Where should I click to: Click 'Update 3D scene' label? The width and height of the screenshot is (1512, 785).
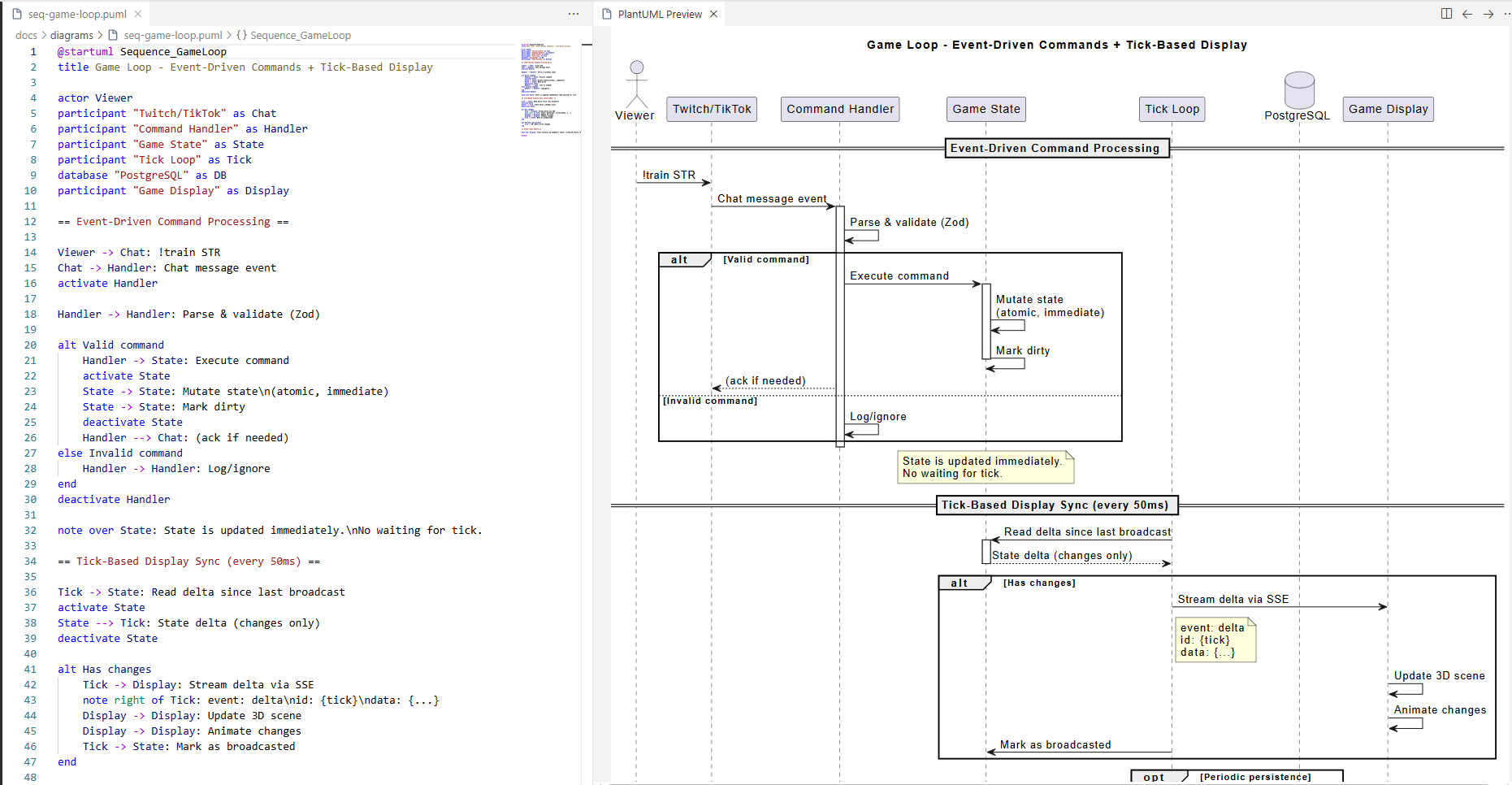[1439, 675]
